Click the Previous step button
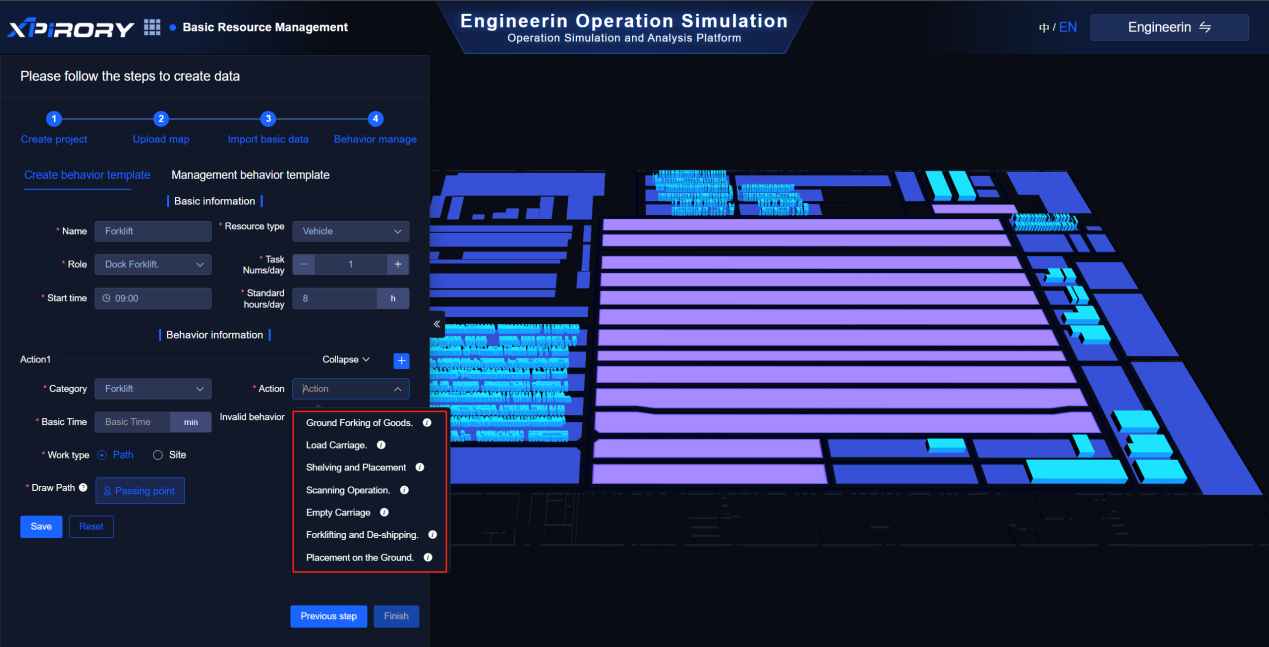Image resolution: width=1269 pixels, height=647 pixels. click(328, 616)
